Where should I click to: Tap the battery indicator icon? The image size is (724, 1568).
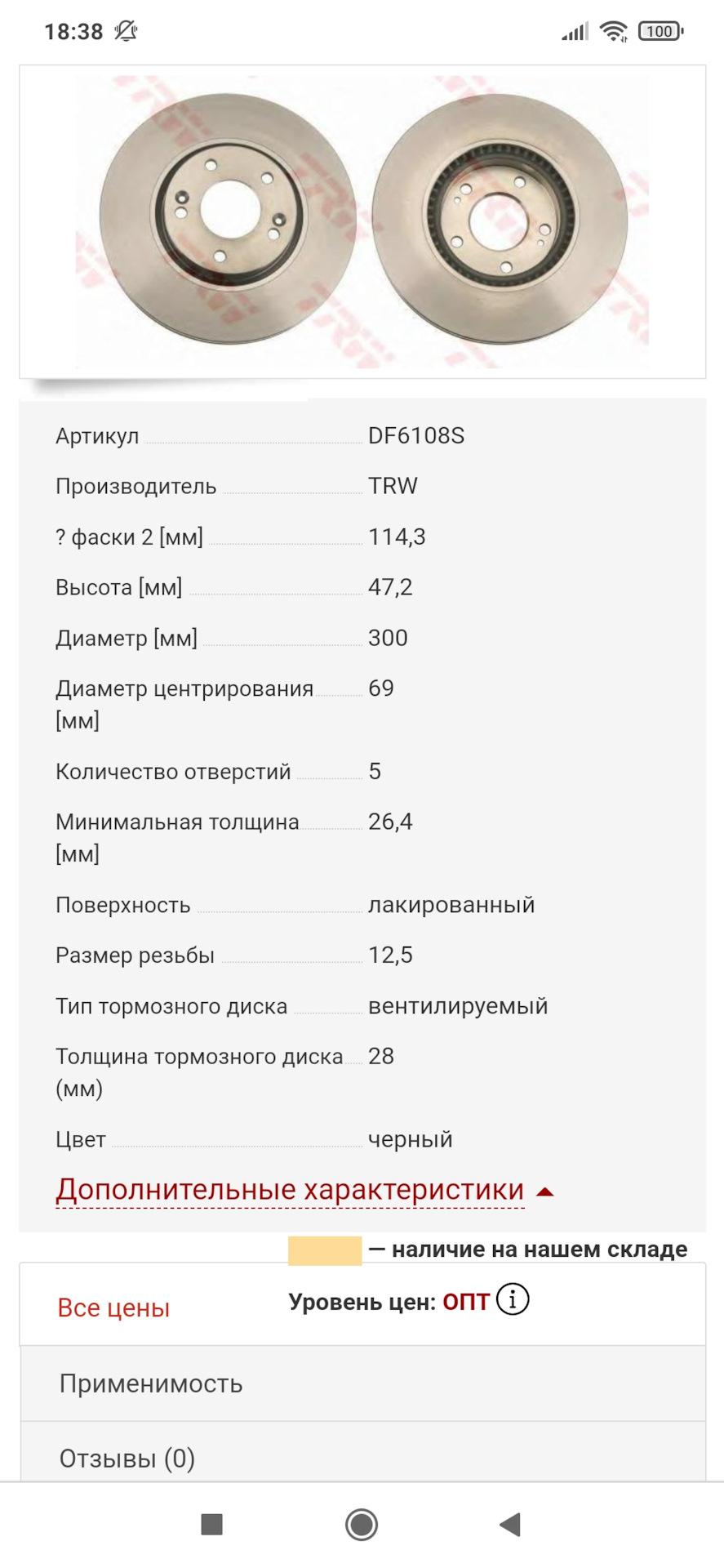(660, 32)
